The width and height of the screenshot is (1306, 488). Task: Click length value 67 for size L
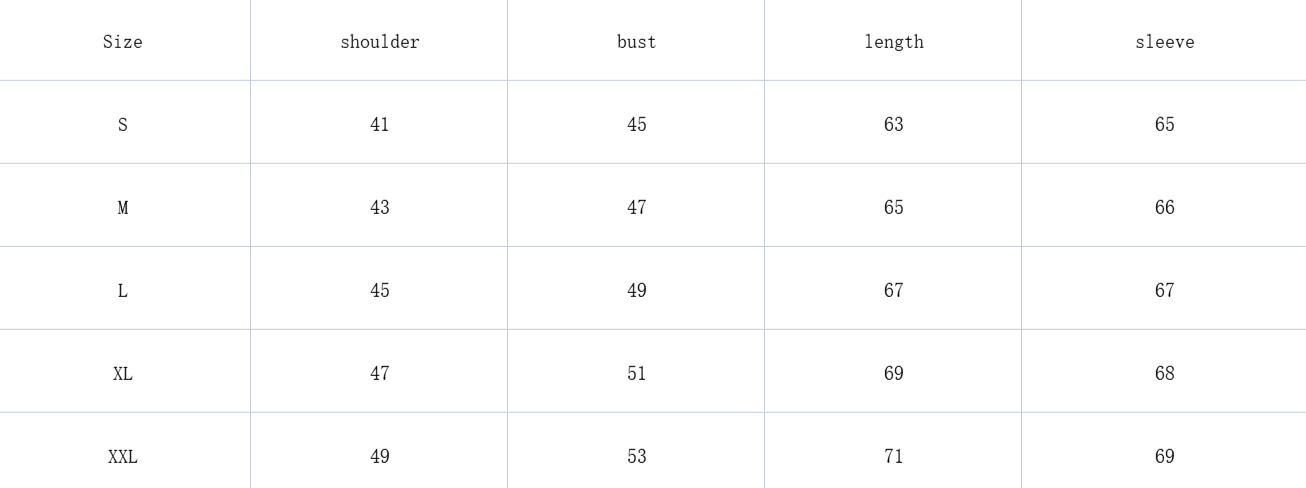coord(894,291)
